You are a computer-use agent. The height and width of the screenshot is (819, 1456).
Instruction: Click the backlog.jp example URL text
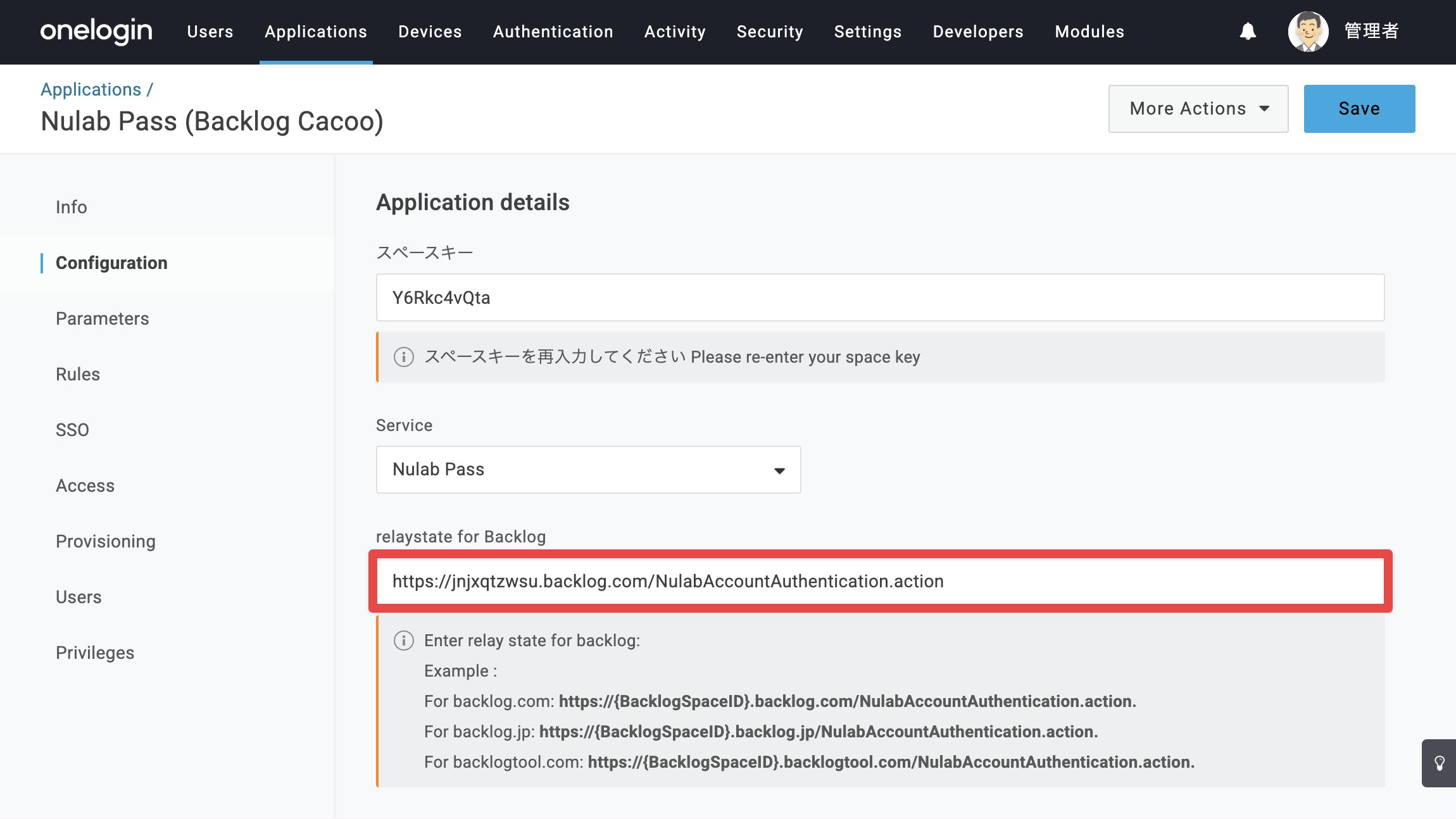pyautogui.click(x=819, y=732)
